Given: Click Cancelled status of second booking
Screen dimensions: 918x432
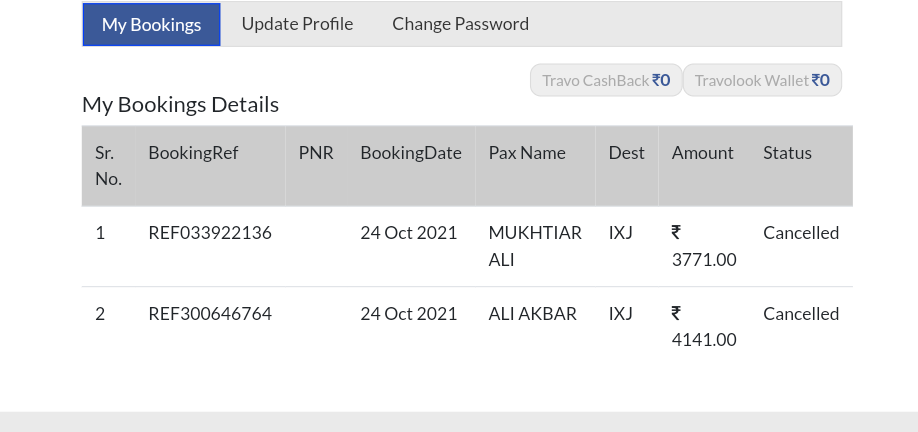Looking at the screenshot, I should [x=801, y=314].
